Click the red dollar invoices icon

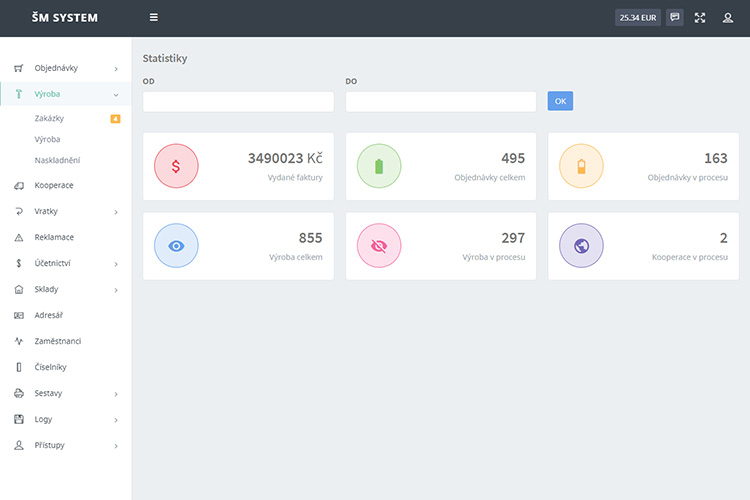(x=176, y=166)
